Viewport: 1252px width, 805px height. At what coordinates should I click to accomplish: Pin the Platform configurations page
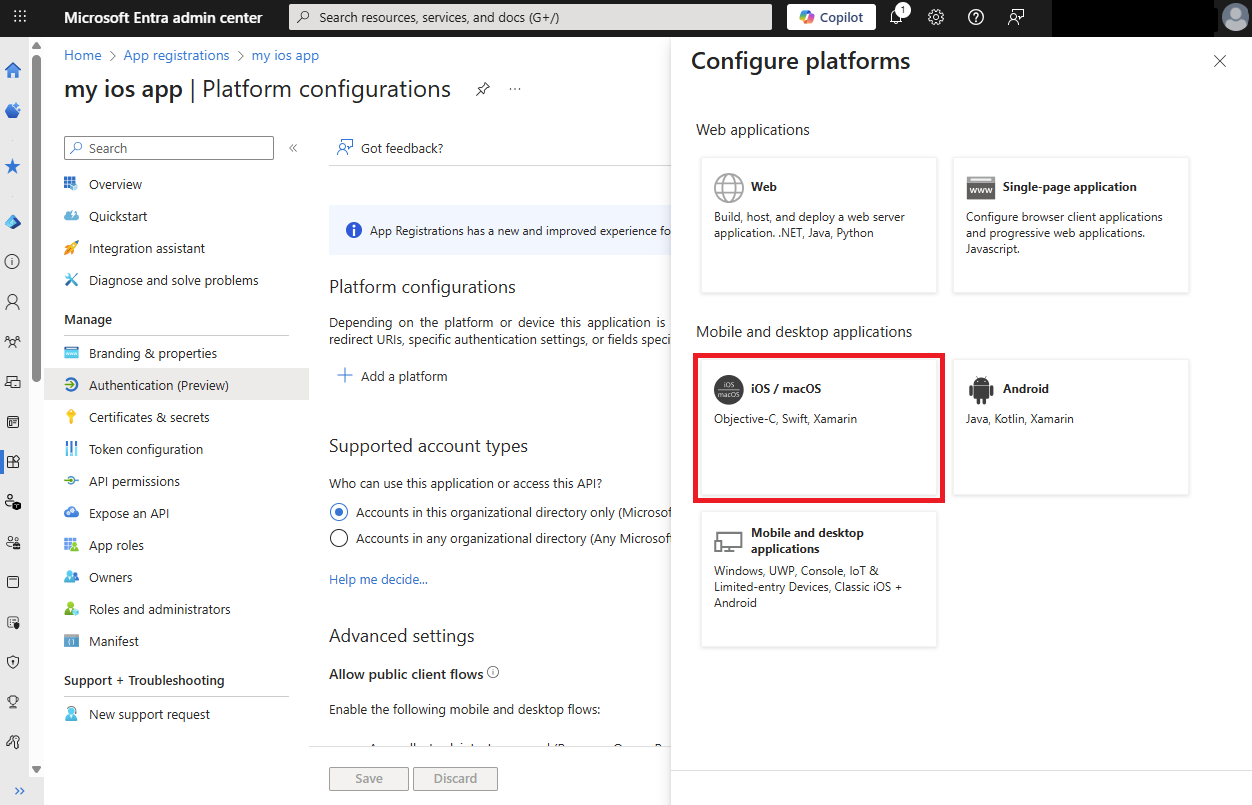click(x=482, y=89)
